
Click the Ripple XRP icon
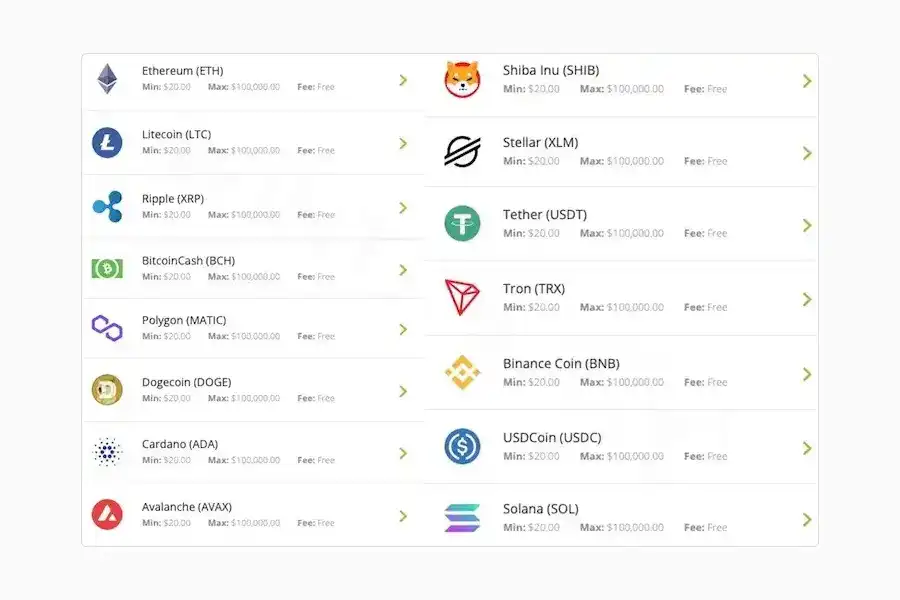coord(107,206)
